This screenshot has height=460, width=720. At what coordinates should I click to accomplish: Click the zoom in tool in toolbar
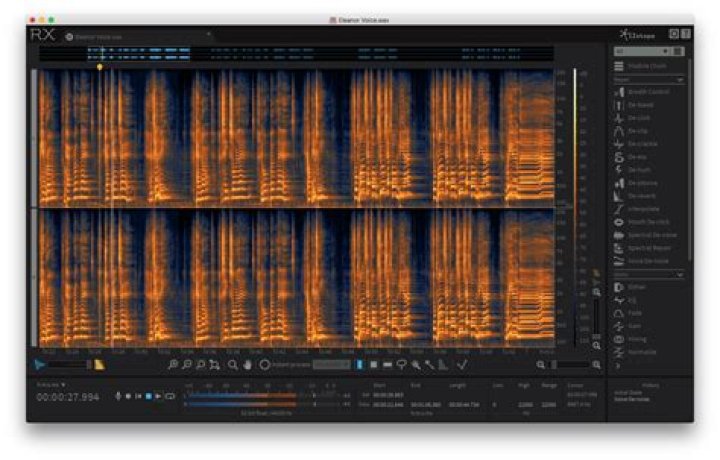click(x=173, y=365)
